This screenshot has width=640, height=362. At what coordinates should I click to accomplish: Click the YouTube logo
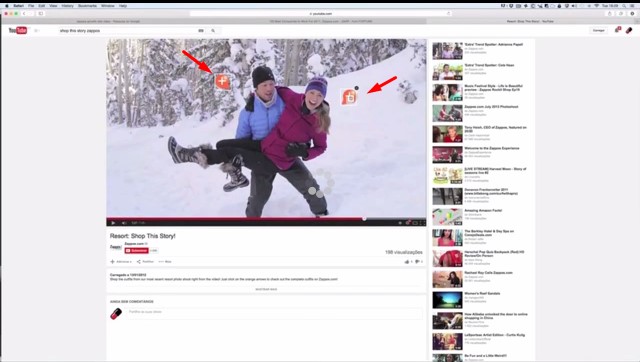18,31
